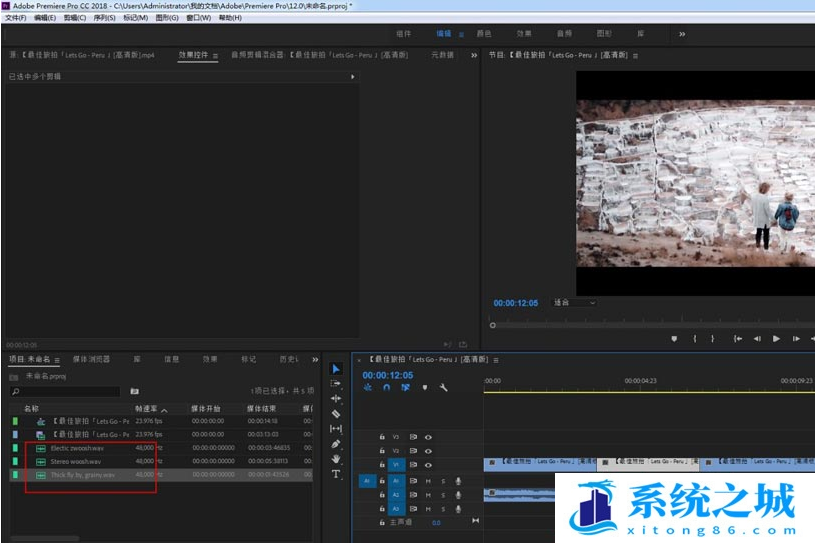Open the 文件(F) menu

coord(15,18)
